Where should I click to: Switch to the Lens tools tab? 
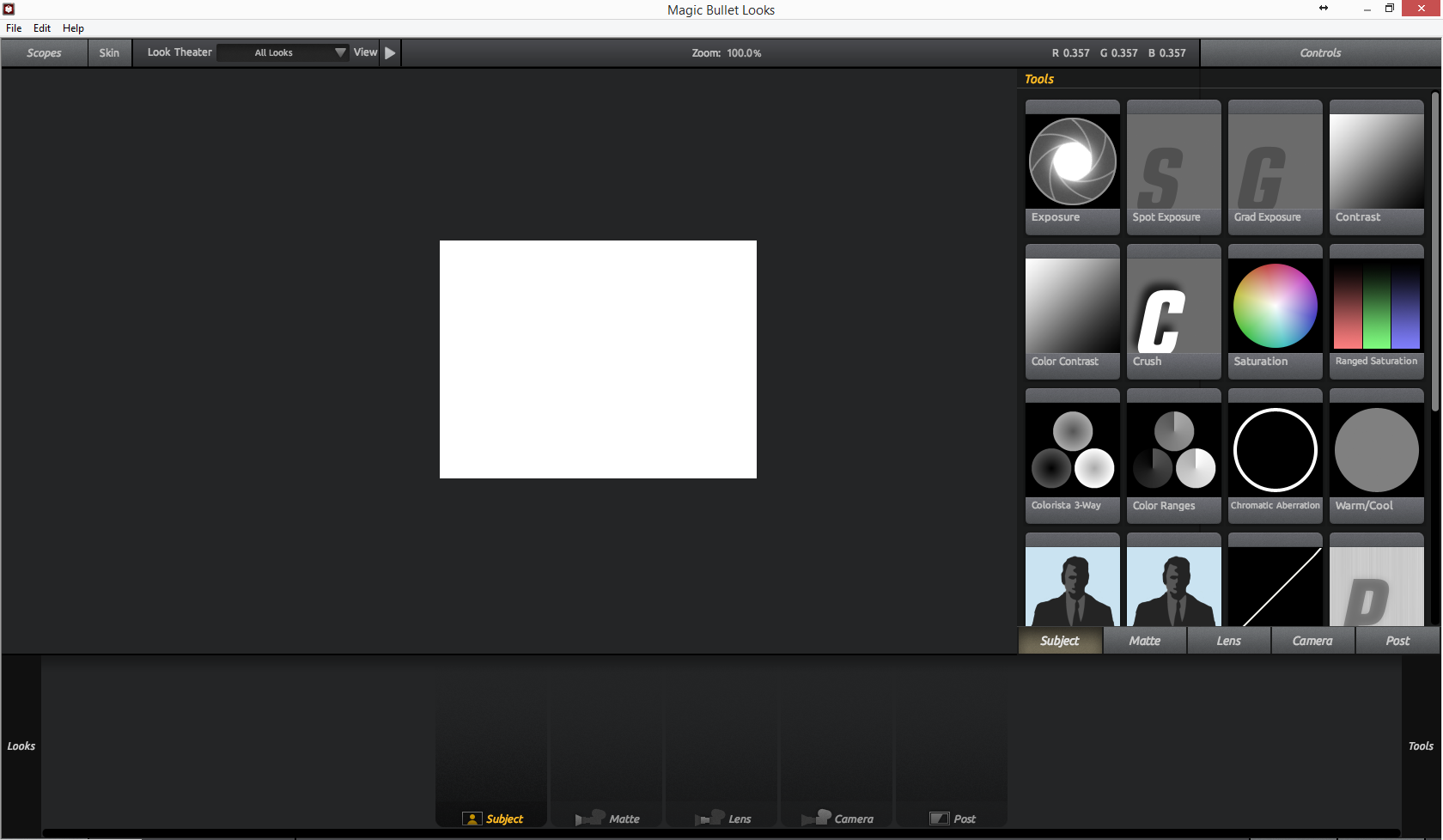[1228, 641]
